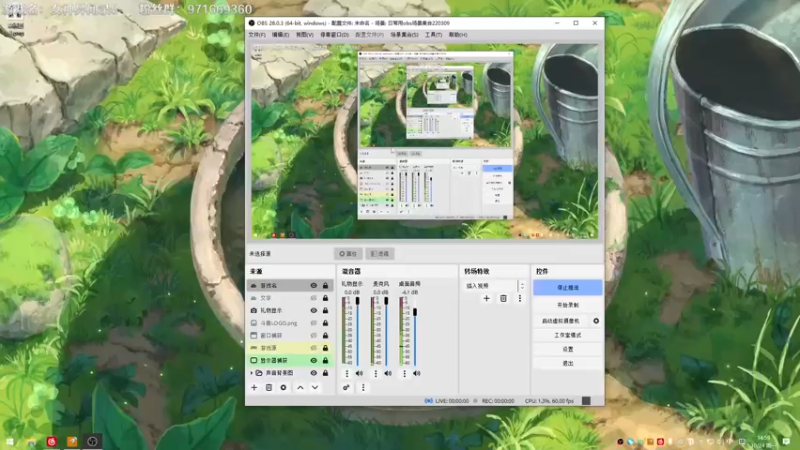Open source properties gear in sources toolbar
This screenshot has height=450, width=800.
pos(283,388)
